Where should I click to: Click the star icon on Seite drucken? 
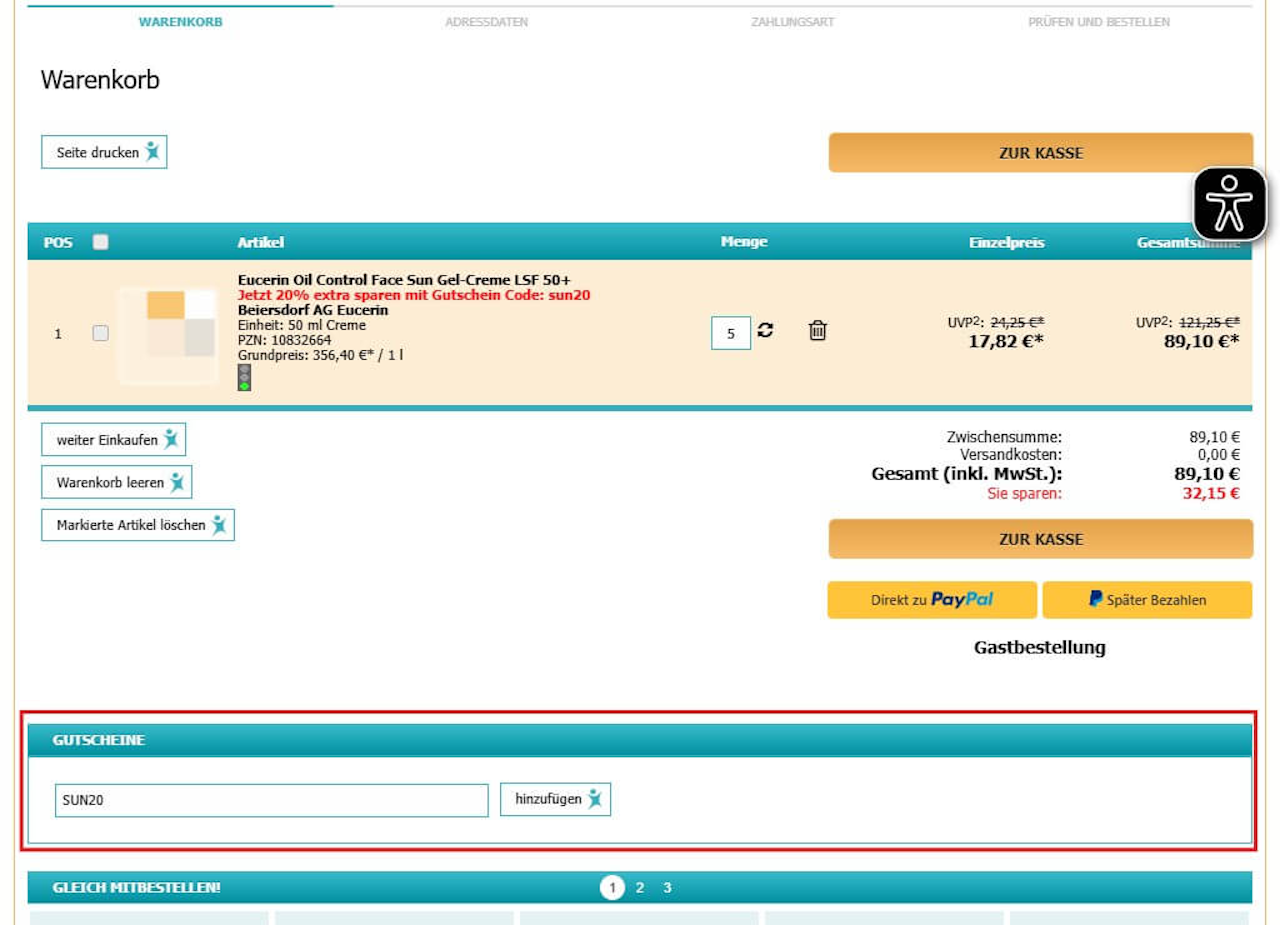(152, 152)
